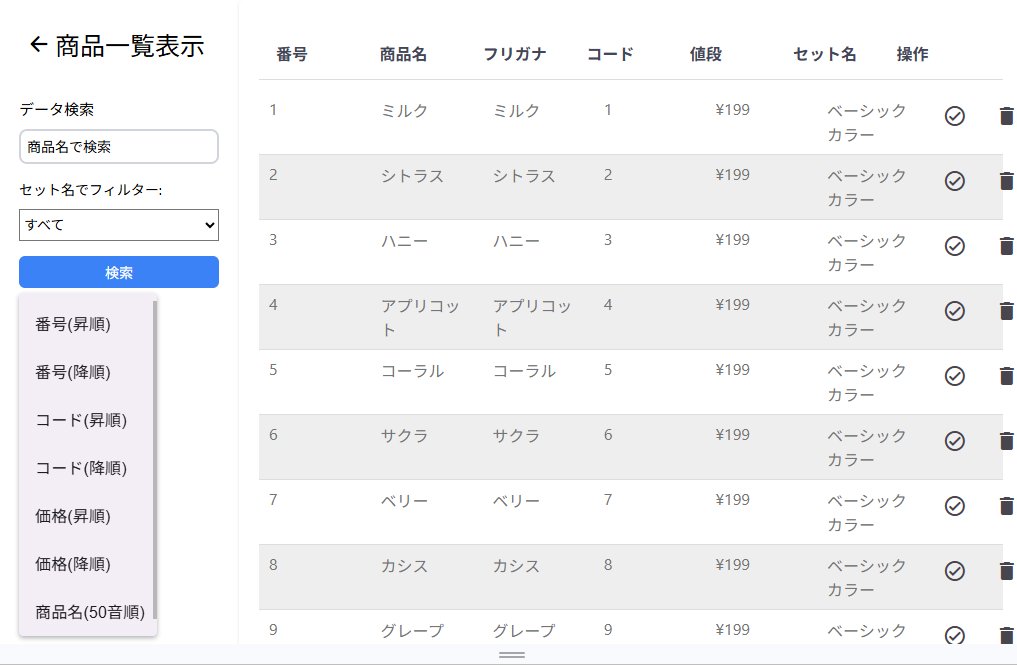Delete the グレープ product via trash icon
The width and height of the screenshot is (1017, 665).
point(1006,635)
